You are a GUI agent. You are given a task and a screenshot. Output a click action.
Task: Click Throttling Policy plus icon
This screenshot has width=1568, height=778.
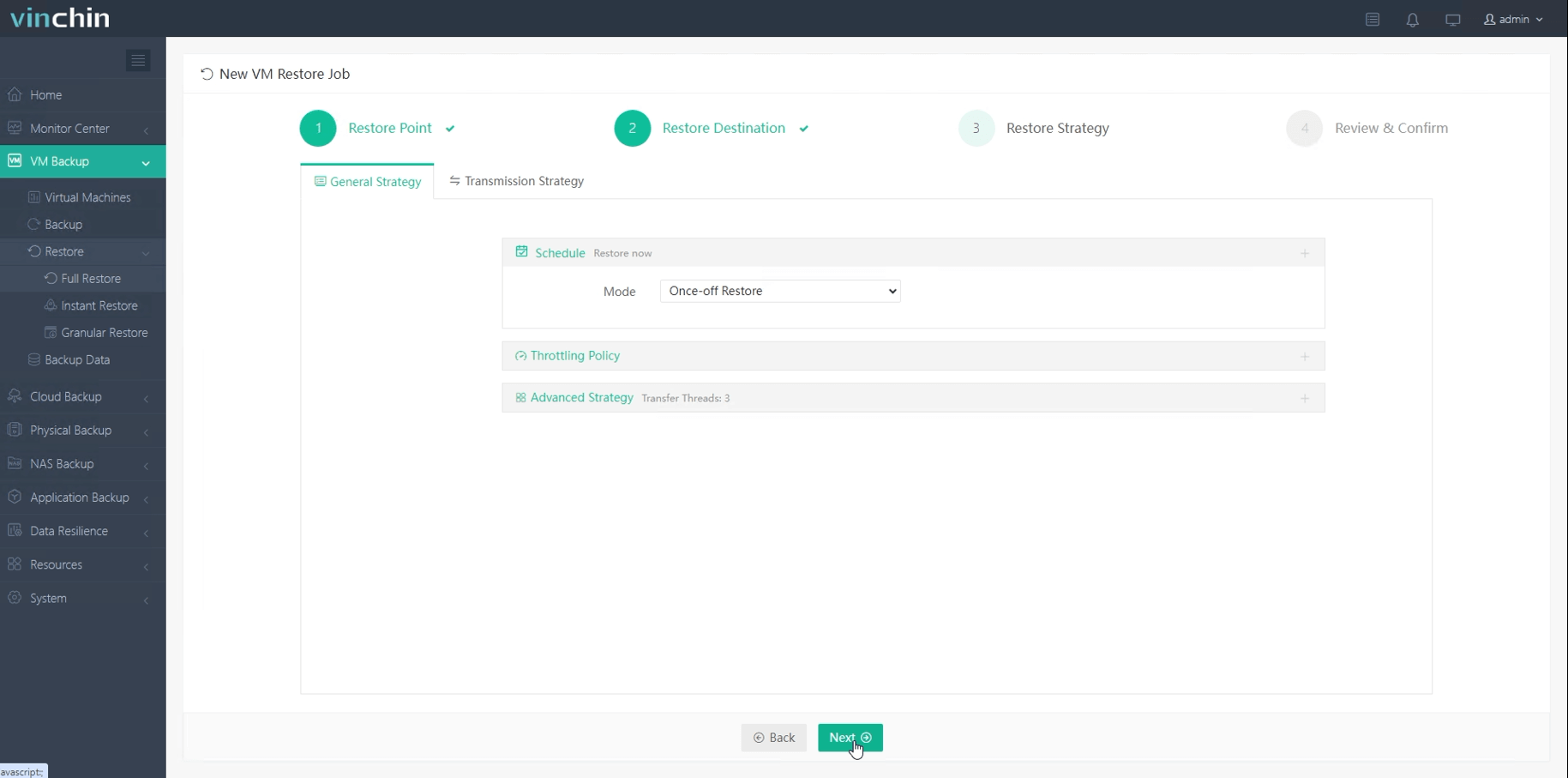tap(1305, 356)
